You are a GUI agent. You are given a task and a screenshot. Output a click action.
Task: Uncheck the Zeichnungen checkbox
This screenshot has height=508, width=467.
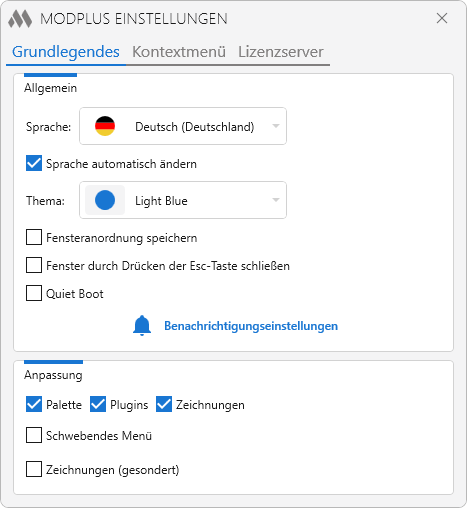click(164, 404)
